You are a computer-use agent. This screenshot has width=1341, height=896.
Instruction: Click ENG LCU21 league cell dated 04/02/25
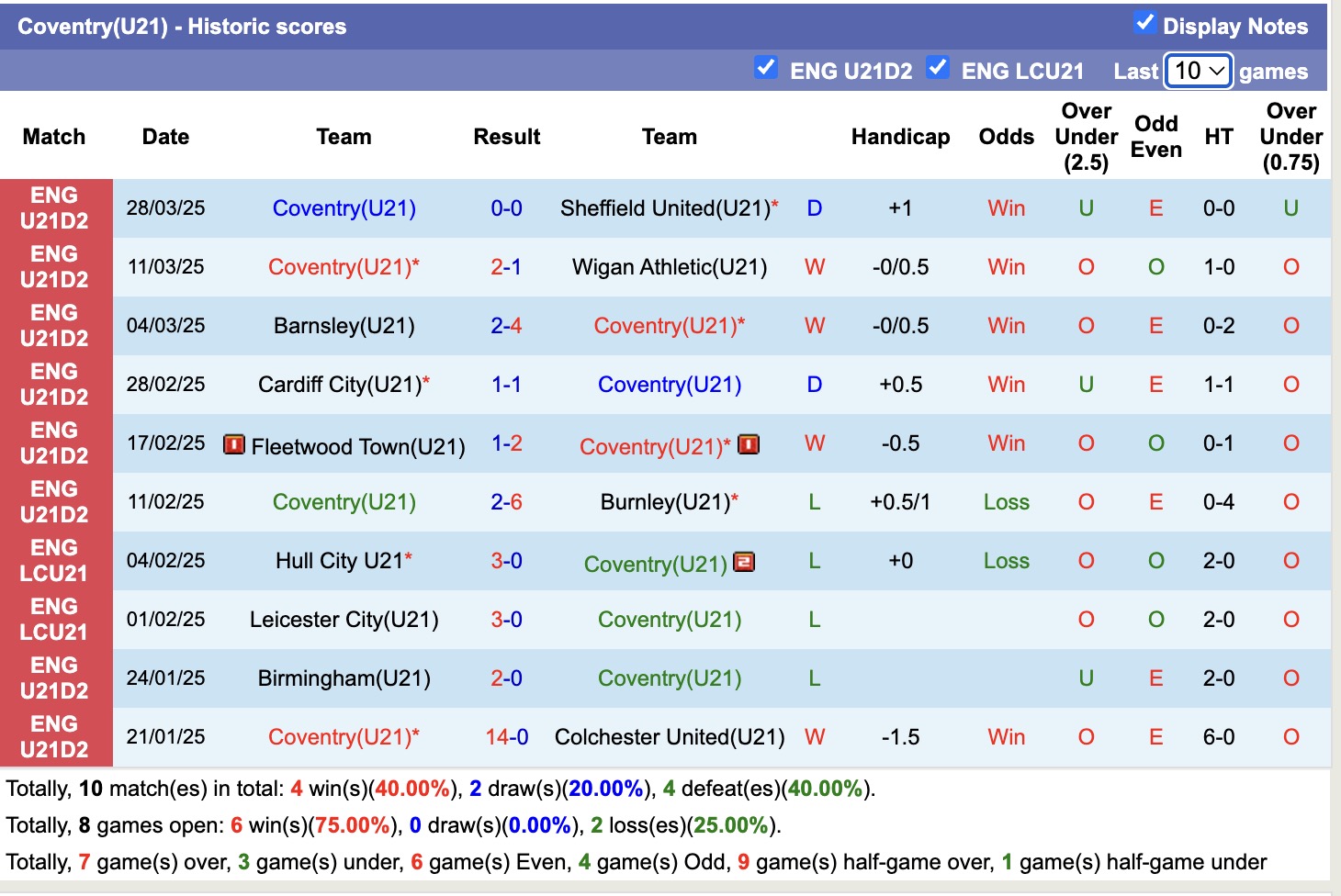[55, 561]
